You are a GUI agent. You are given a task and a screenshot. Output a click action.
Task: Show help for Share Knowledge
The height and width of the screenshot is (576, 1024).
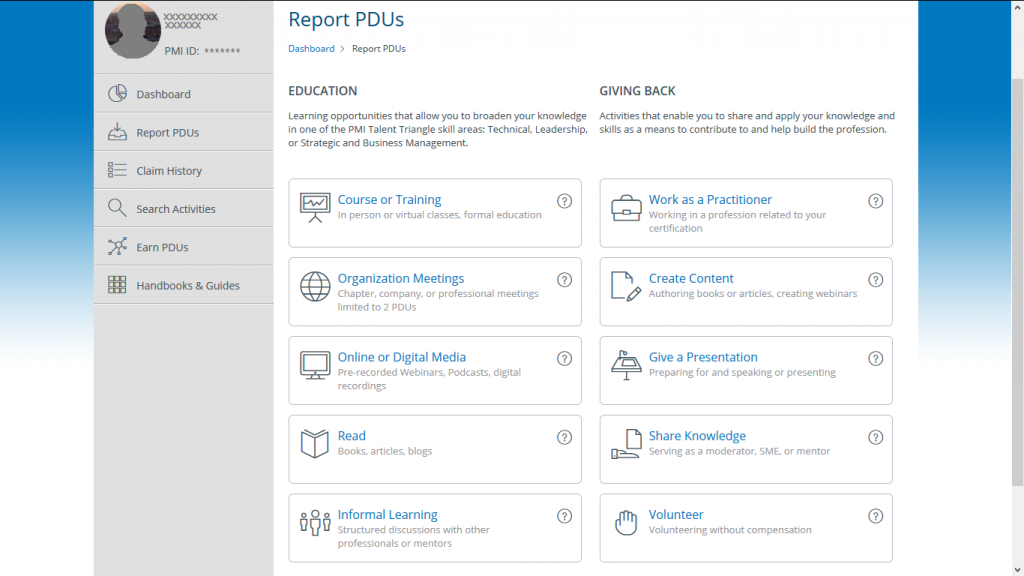coord(875,438)
